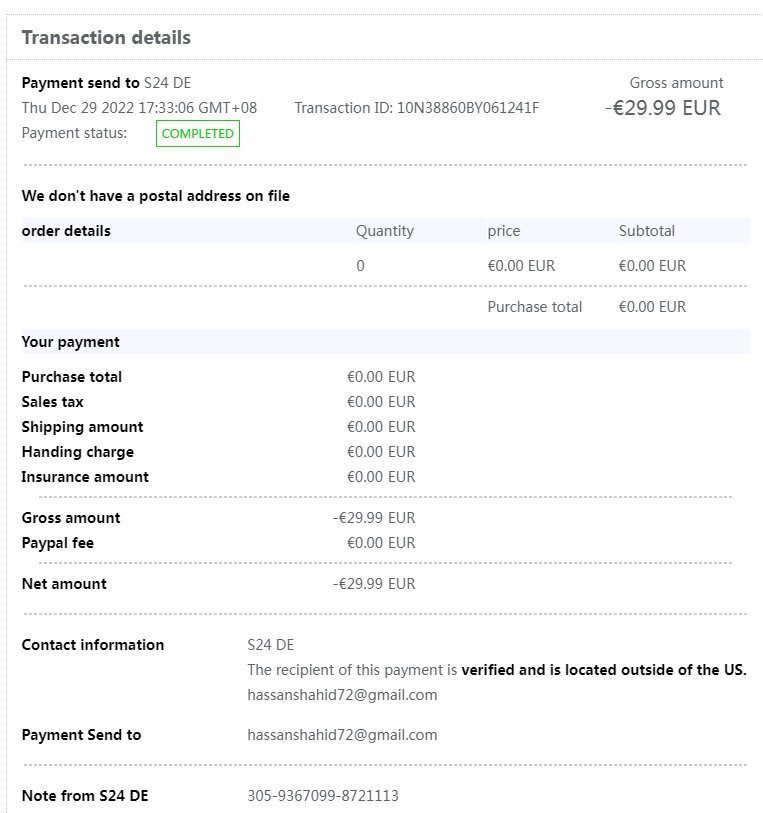763x813 pixels.
Task: Click the Net amount label
Action: click(64, 584)
